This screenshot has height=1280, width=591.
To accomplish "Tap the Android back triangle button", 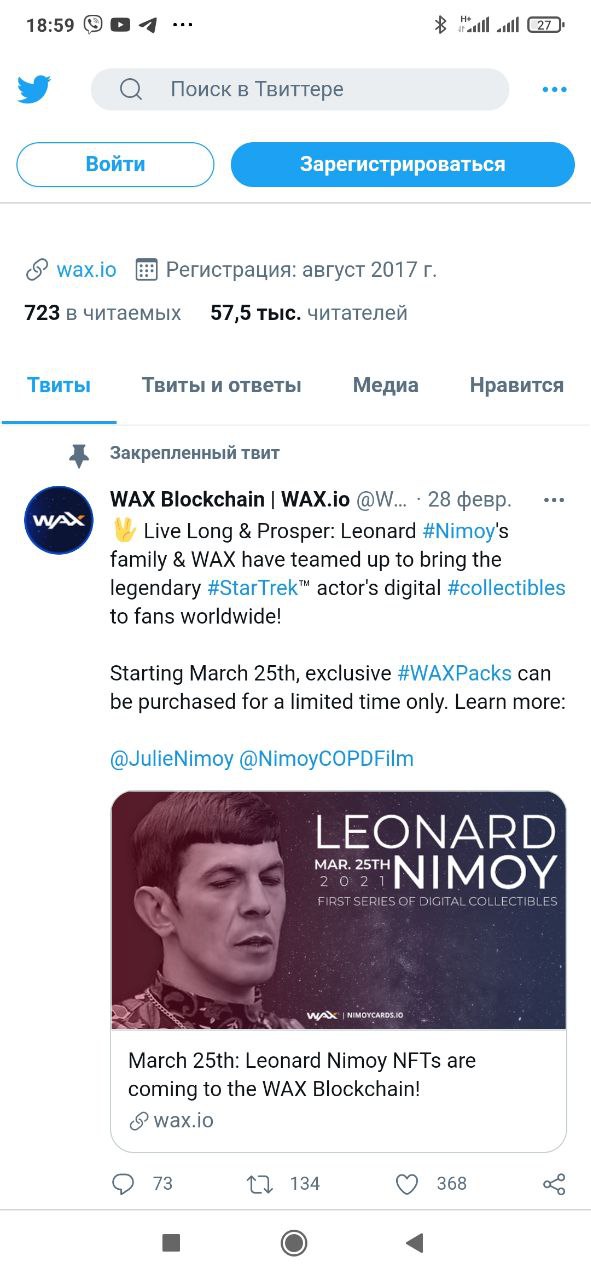I will 414,1242.
